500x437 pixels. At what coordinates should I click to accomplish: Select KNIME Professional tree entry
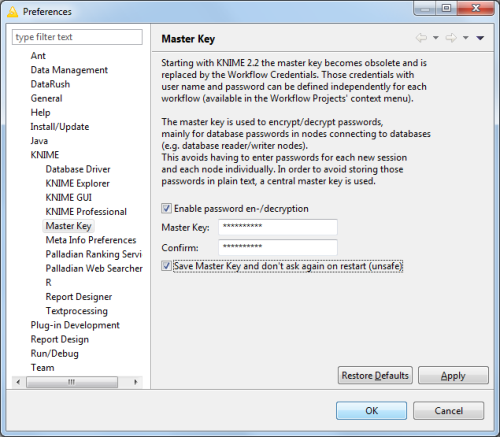pos(86,212)
